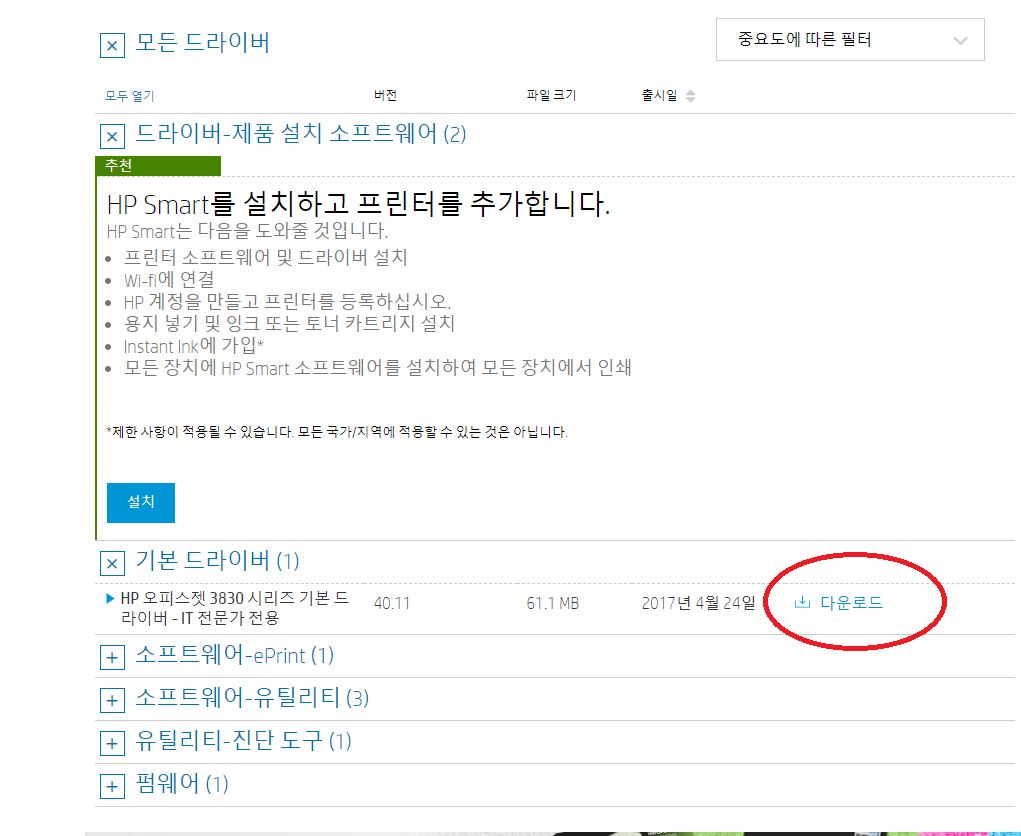
Task: Click the blue 설치 button
Action: (x=141, y=502)
